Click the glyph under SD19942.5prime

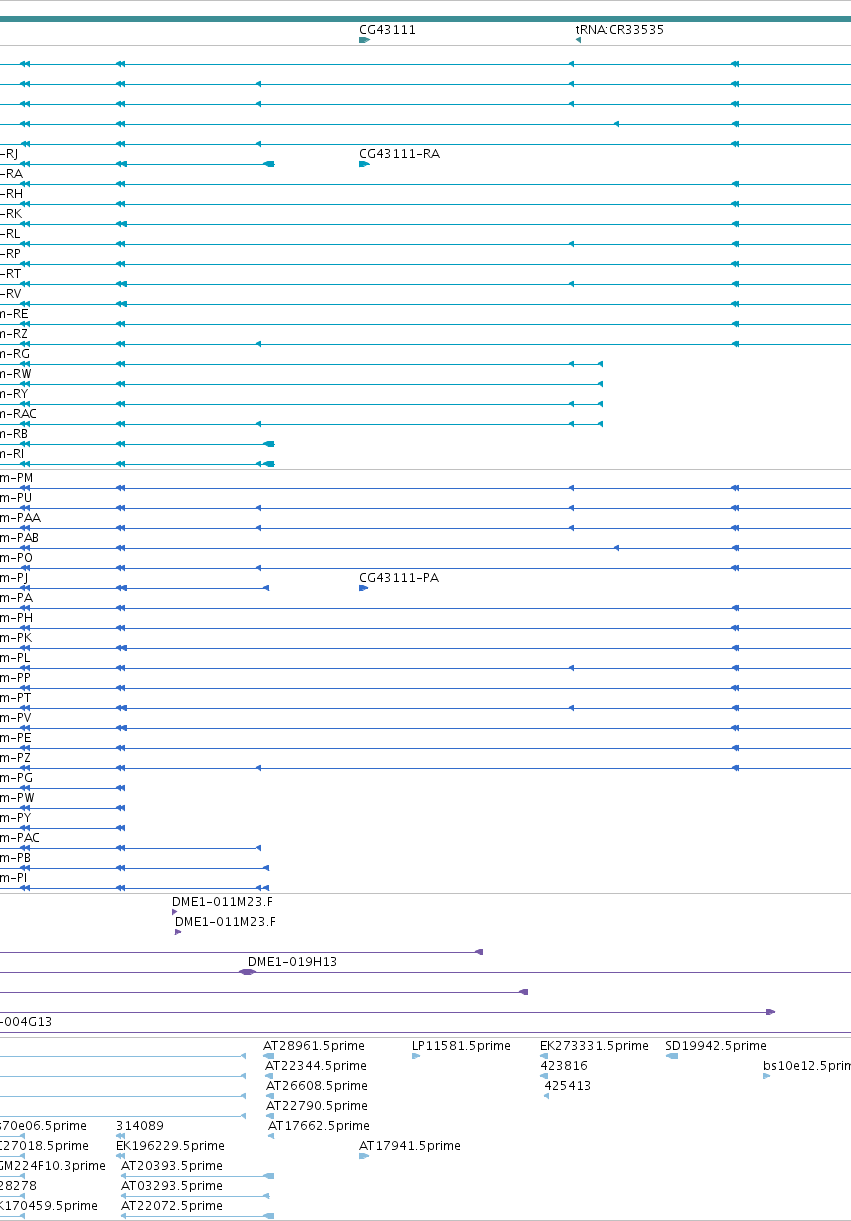tap(672, 1056)
